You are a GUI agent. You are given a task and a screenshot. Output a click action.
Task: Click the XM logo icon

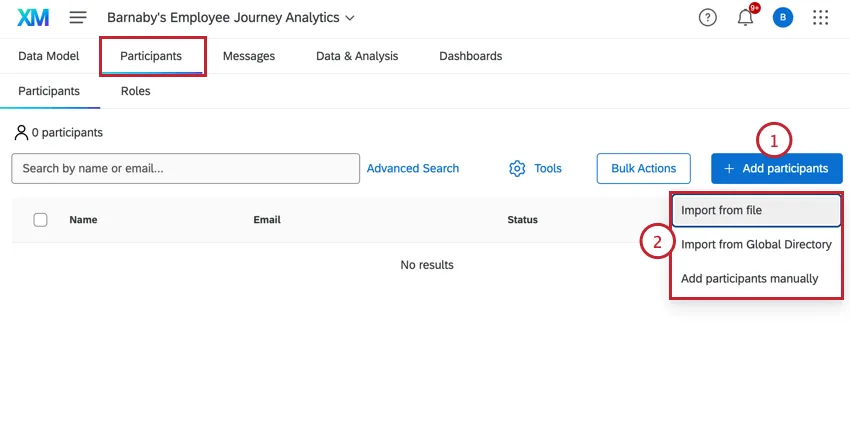tap(33, 18)
